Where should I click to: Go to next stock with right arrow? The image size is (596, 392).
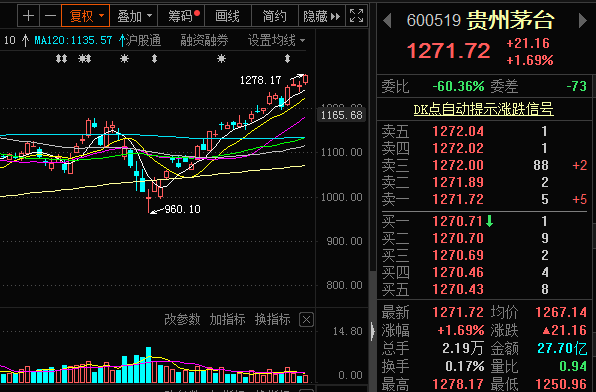(582, 21)
